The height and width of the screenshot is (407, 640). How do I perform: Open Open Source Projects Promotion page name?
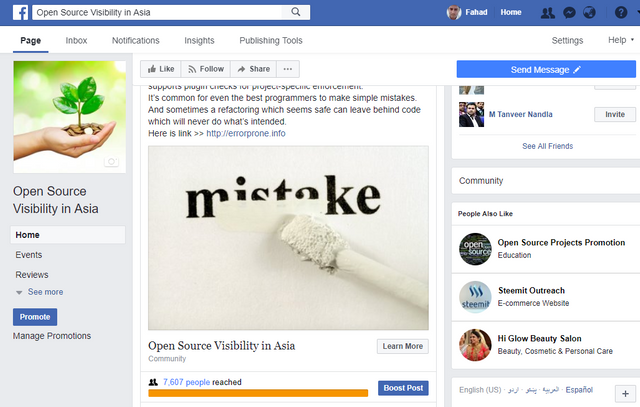coord(561,242)
